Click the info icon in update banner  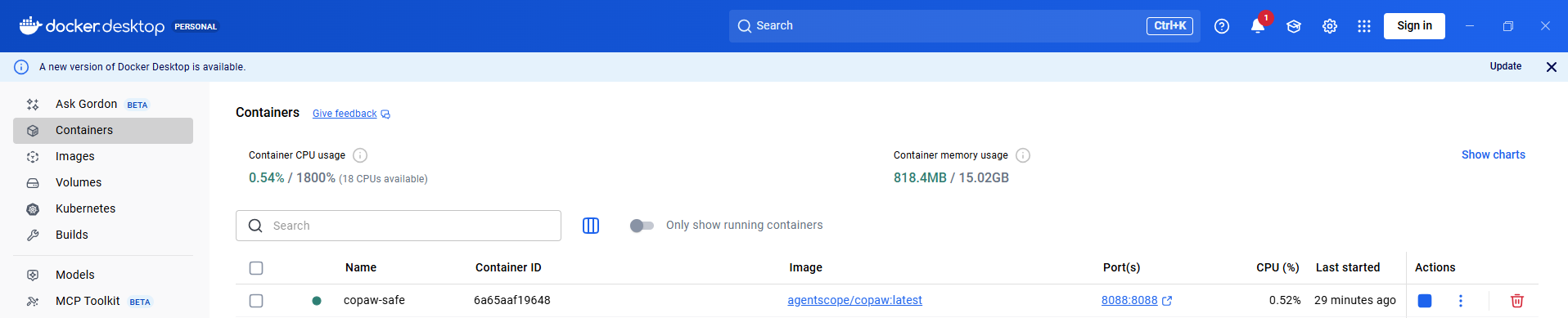point(21,67)
